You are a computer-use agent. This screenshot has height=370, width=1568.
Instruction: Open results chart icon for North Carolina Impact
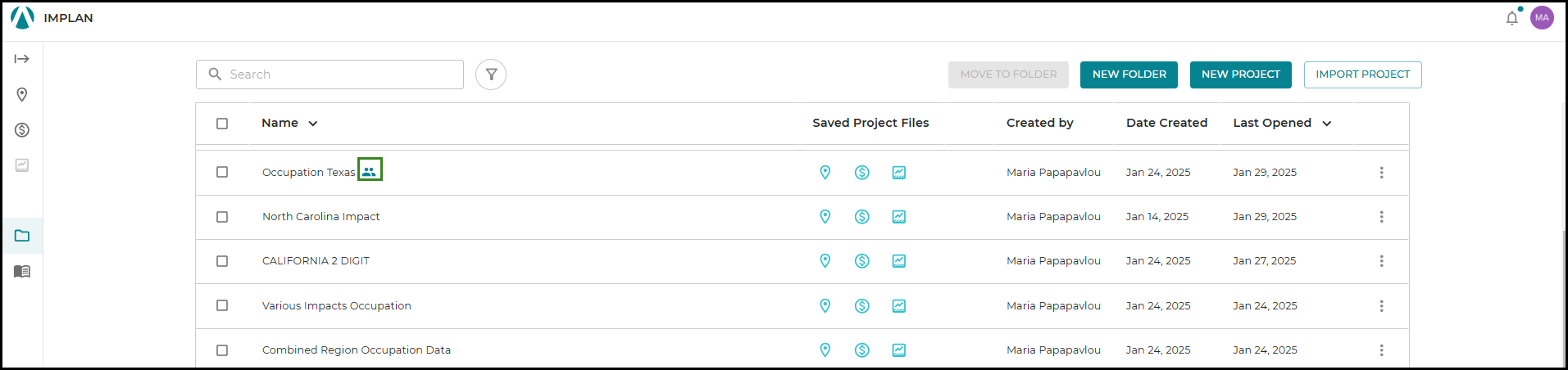pos(899,217)
